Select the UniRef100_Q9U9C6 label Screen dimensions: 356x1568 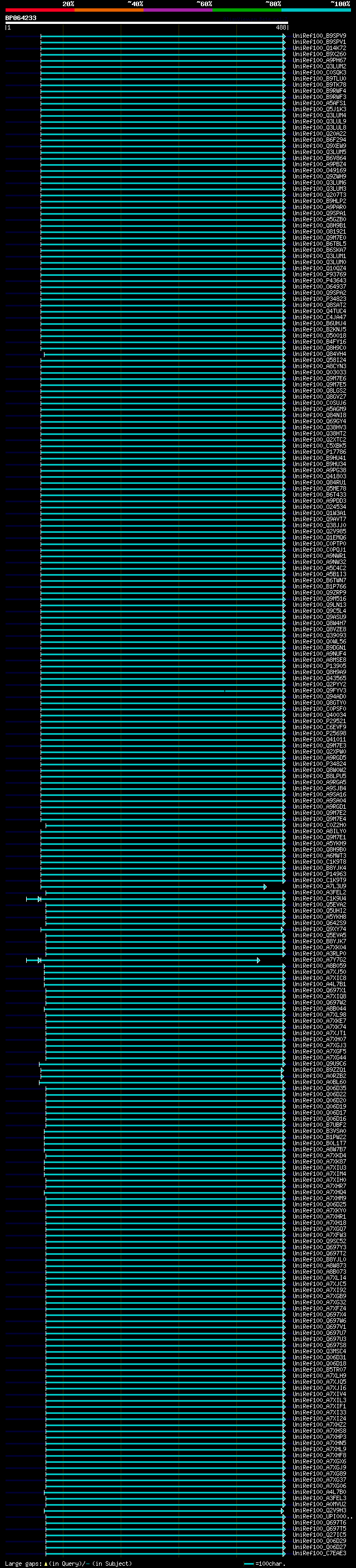[x=319, y=1064]
